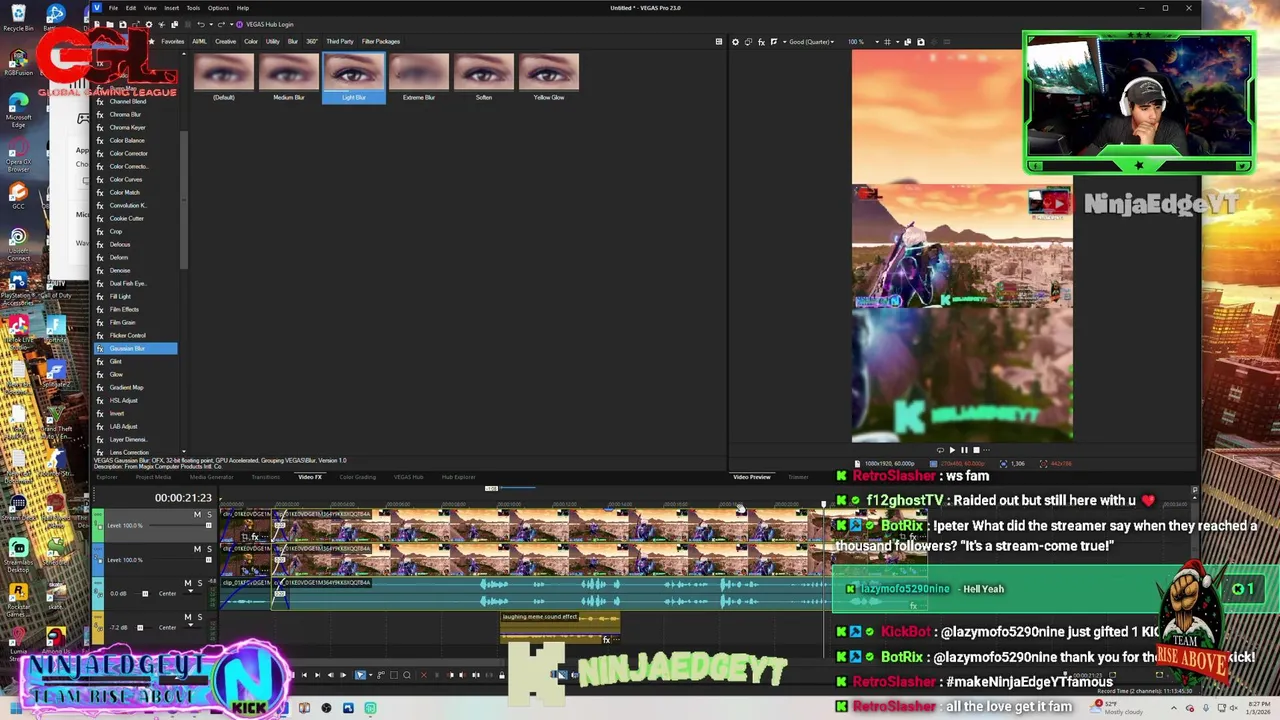The width and height of the screenshot is (1280, 720).
Task: Adjust -7.2 dB audio track volume slider
Action: coord(140,628)
